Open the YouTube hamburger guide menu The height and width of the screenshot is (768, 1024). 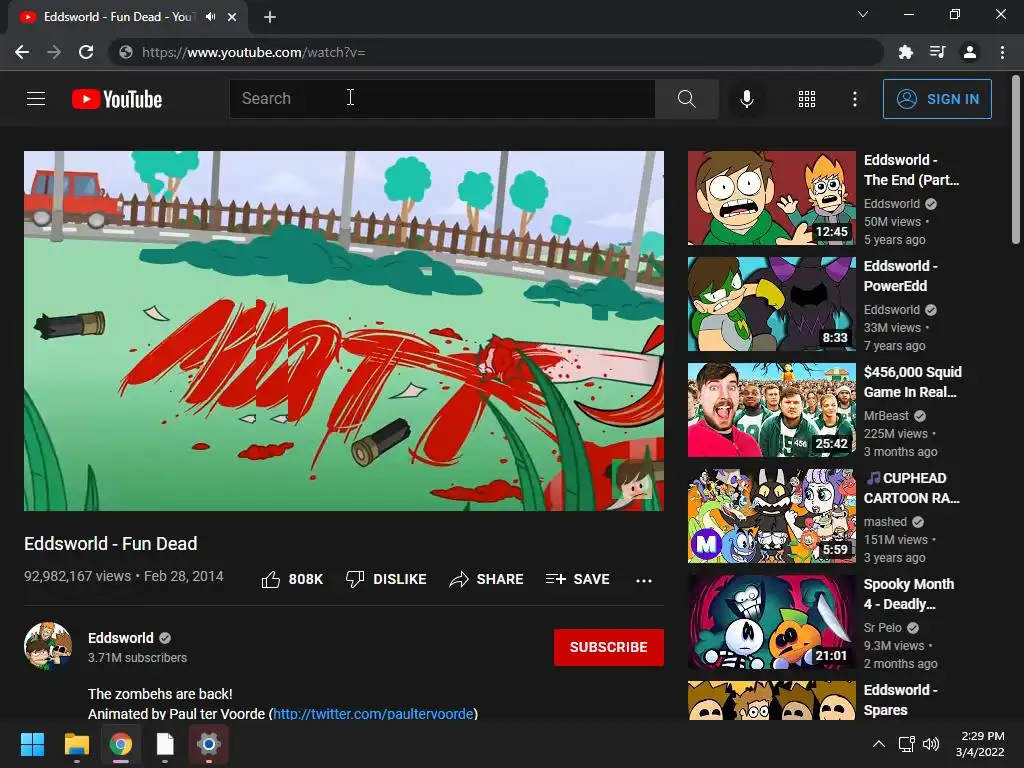coord(36,99)
